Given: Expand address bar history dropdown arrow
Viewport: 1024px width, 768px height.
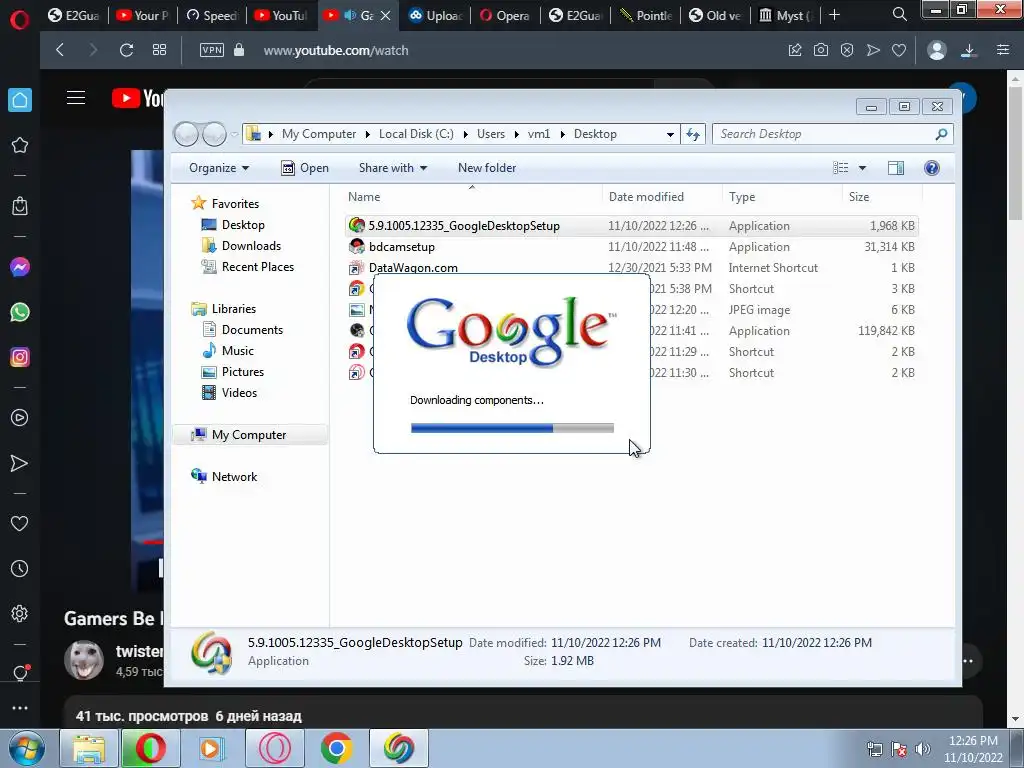Looking at the screenshot, I should tap(670, 135).
